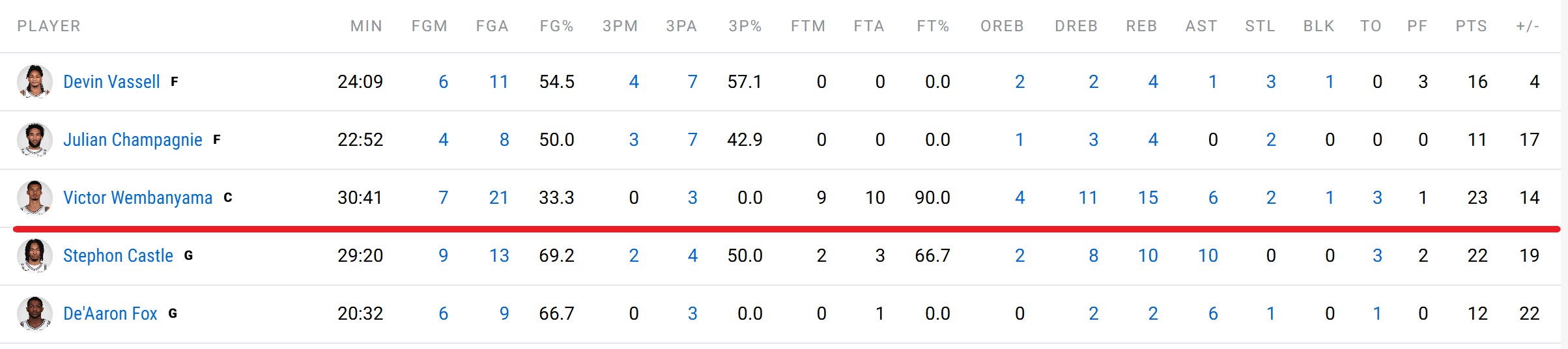
Task: Sort table by PTS column header
Action: [1471, 26]
